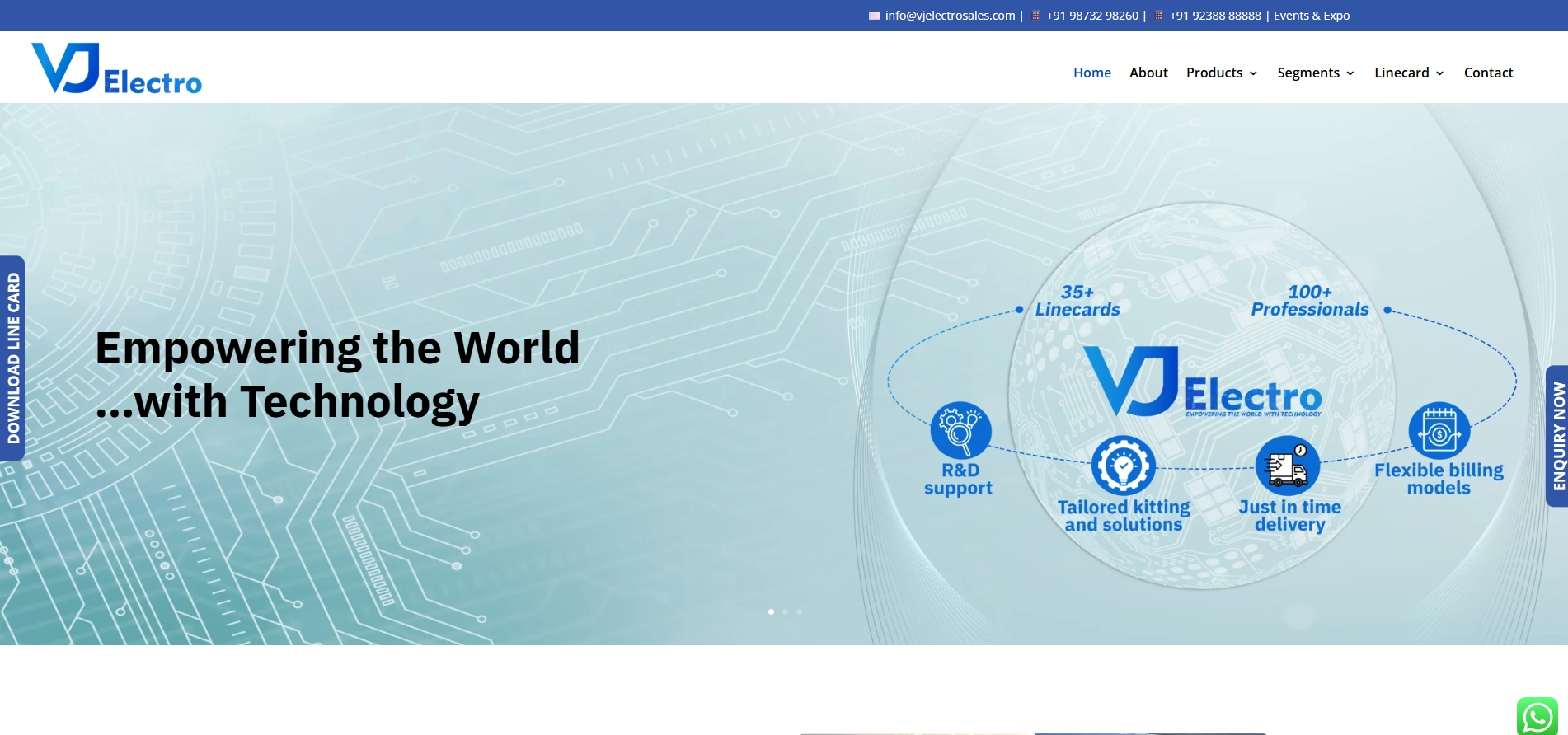Viewport: 1568px width, 735px height.
Task: Click the envelope icon beside email address
Action: pos(875,16)
